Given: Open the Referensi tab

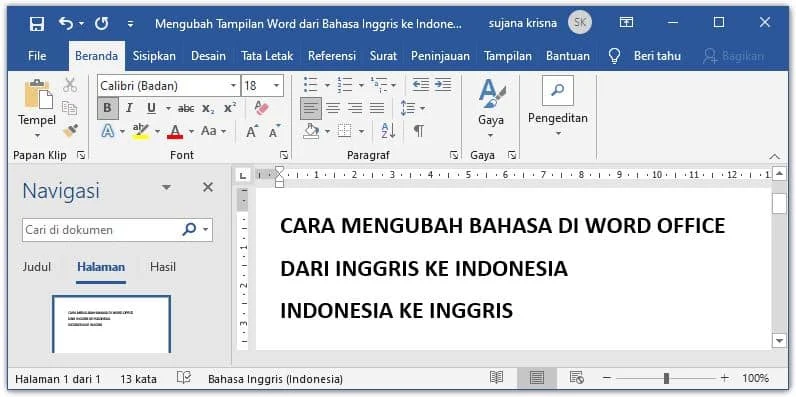Looking at the screenshot, I should (x=332, y=56).
